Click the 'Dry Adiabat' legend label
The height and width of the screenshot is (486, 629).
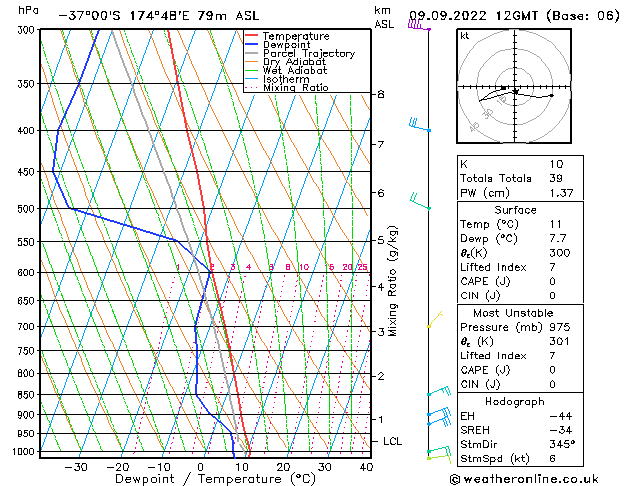(x=294, y=62)
